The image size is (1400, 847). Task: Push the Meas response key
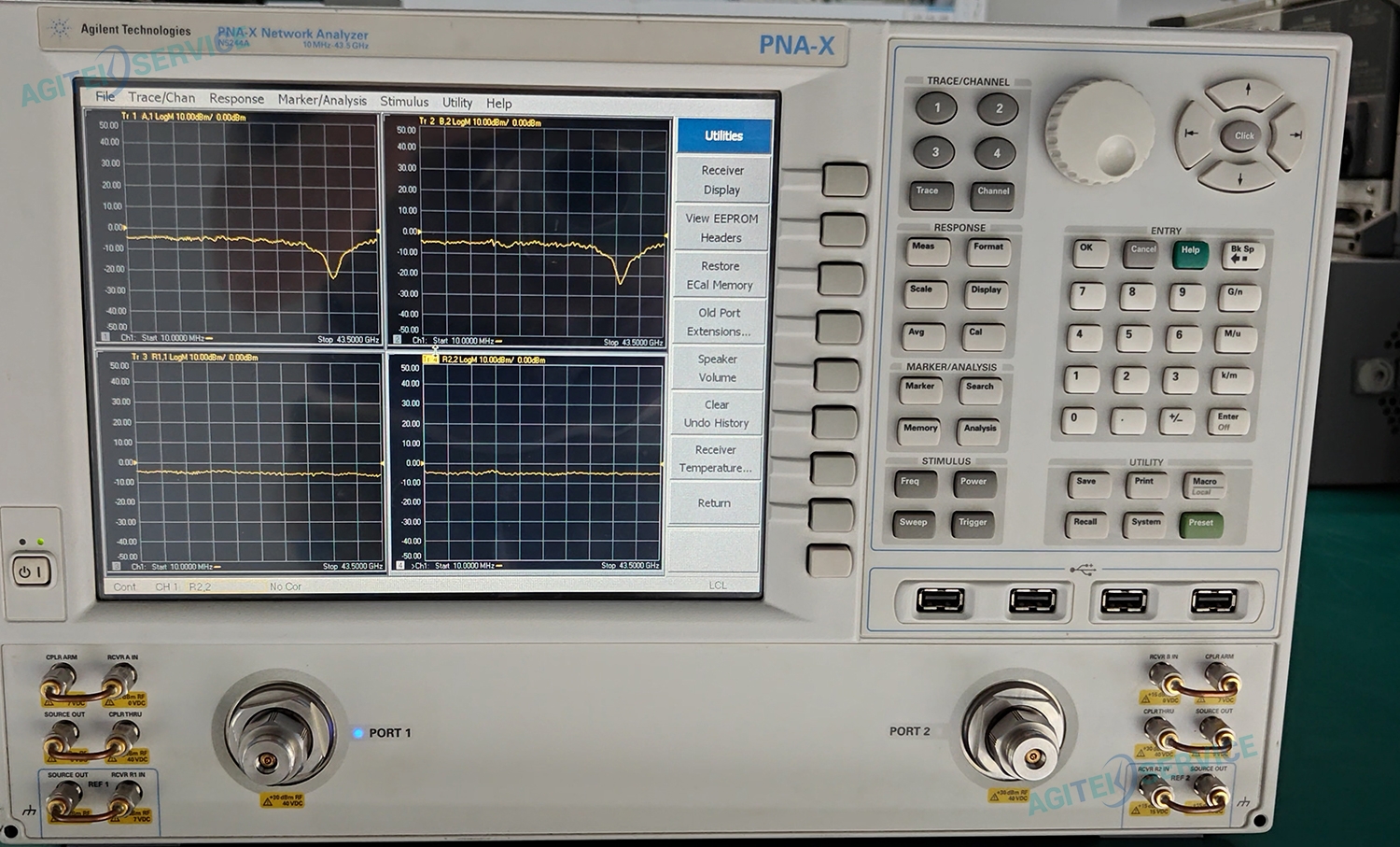tap(926, 250)
